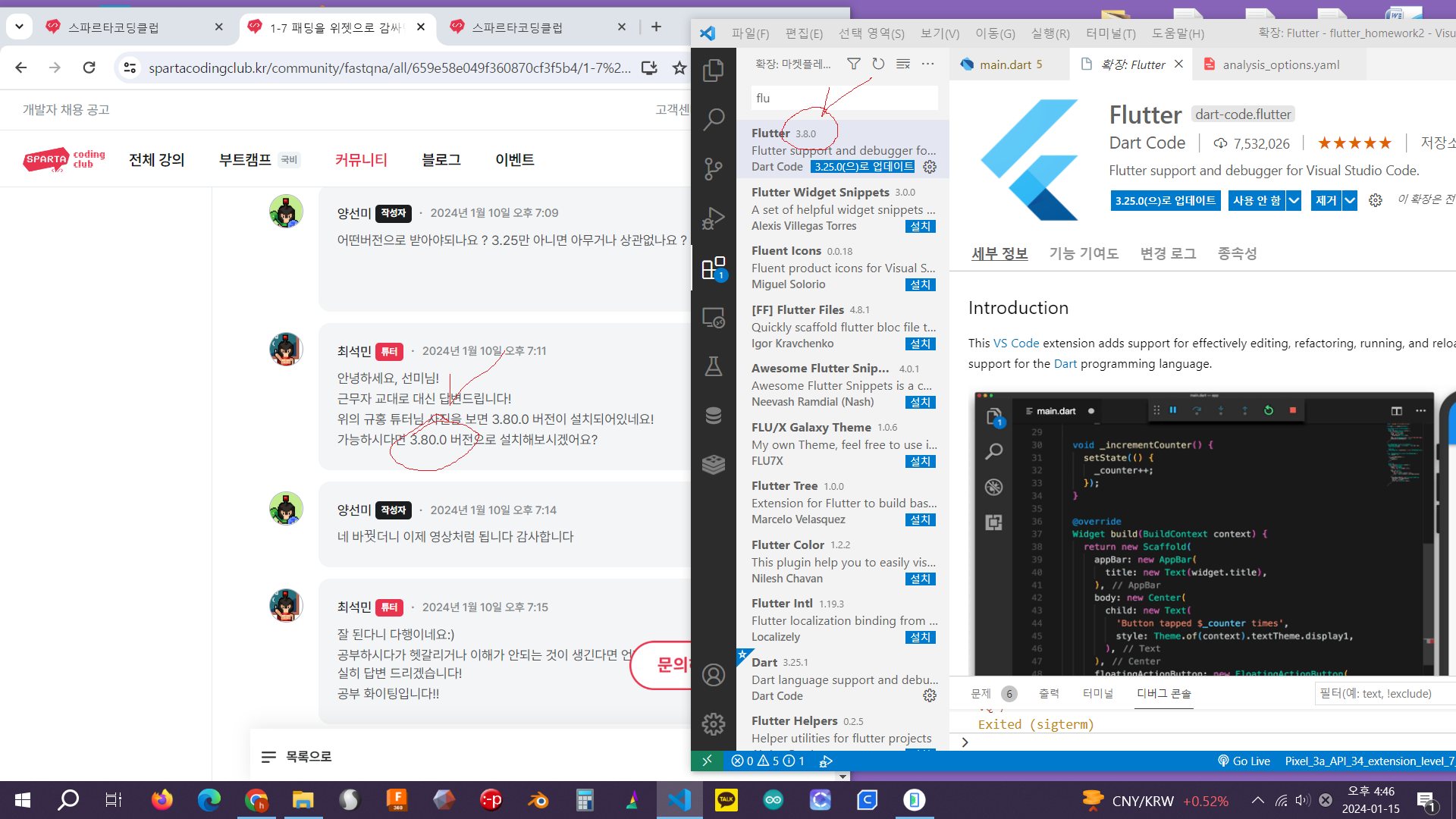Click VS Code link in introduction
The width and height of the screenshot is (1456, 819).
click(1016, 344)
